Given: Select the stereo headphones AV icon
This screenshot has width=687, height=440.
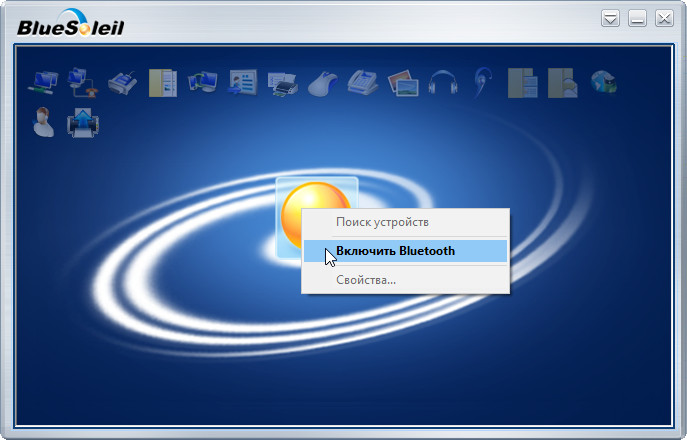Looking at the screenshot, I should pyautogui.click(x=443, y=82).
